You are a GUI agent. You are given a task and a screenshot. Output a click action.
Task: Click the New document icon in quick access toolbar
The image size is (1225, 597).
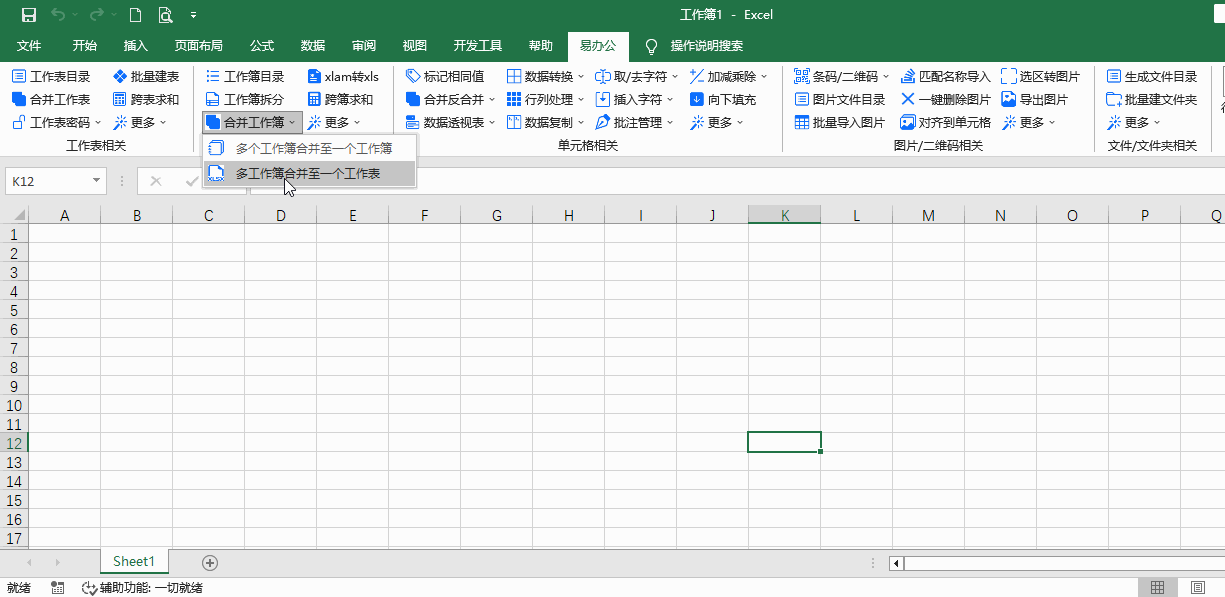tap(135, 15)
